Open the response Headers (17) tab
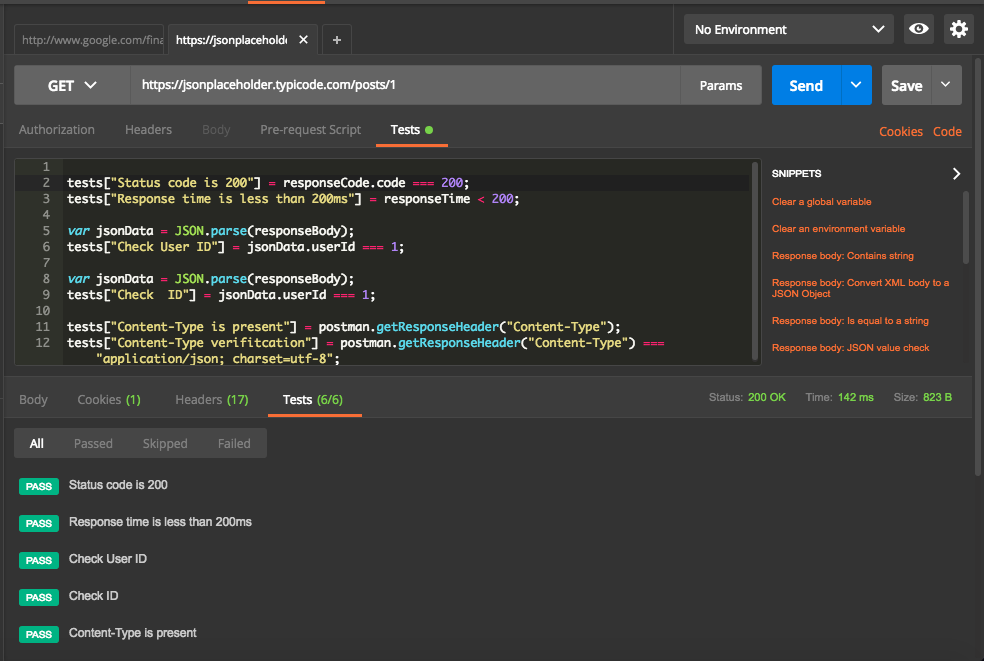 pos(211,400)
